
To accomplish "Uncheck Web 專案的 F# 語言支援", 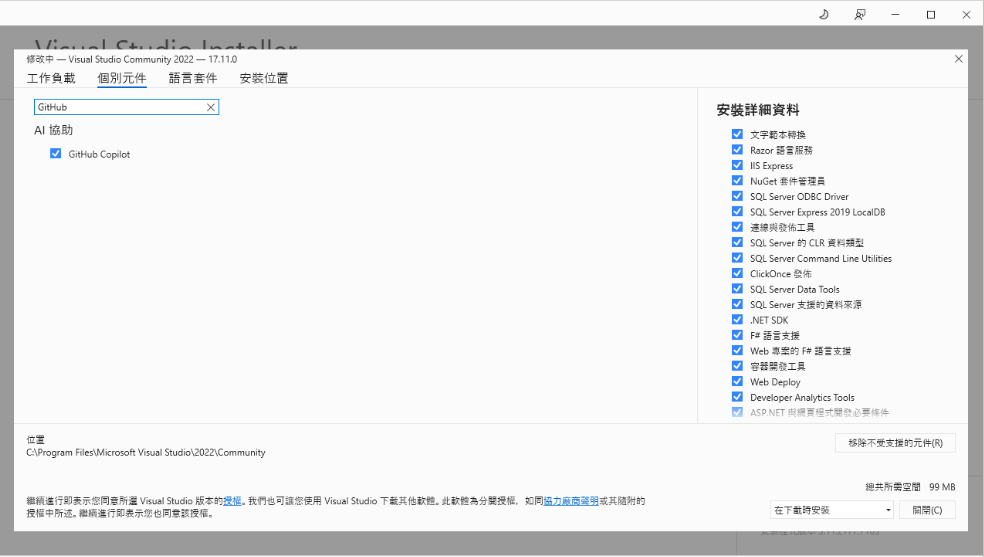I will 737,351.
